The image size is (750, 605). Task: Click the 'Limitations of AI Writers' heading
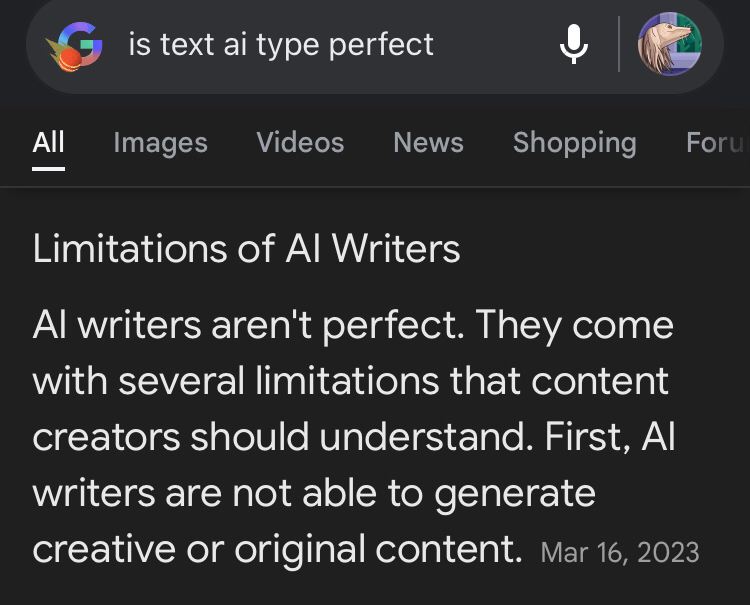click(x=246, y=249)
